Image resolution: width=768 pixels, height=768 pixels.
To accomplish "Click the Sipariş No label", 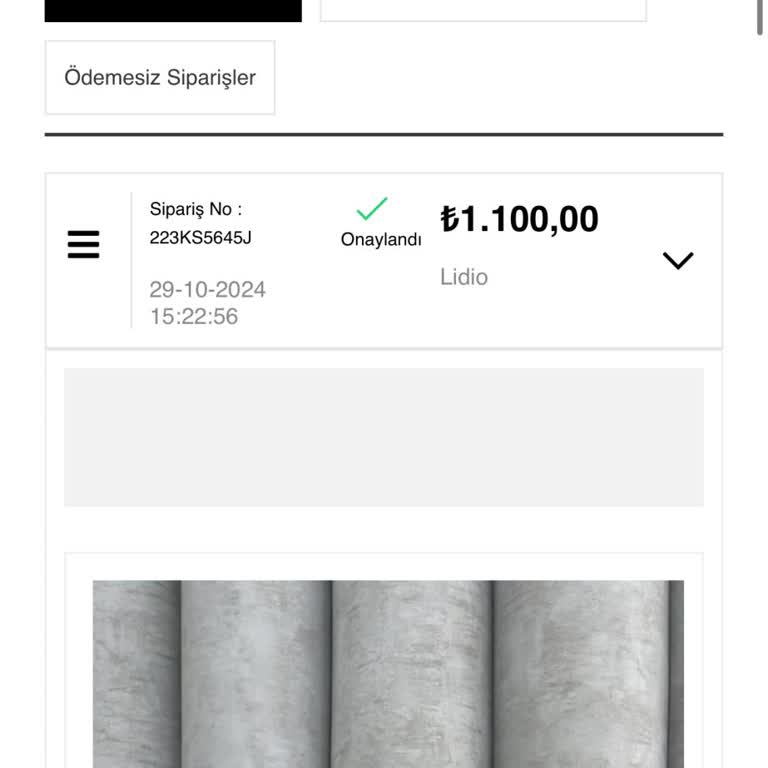I will tap(196, 209).
